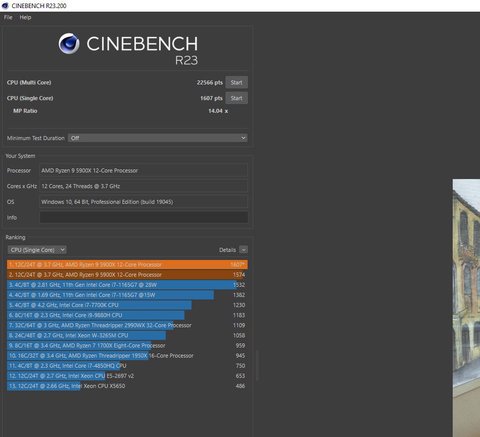Click the Cinebench app icon in title bar
Screen dimensions: 480x437
(5, 6)
